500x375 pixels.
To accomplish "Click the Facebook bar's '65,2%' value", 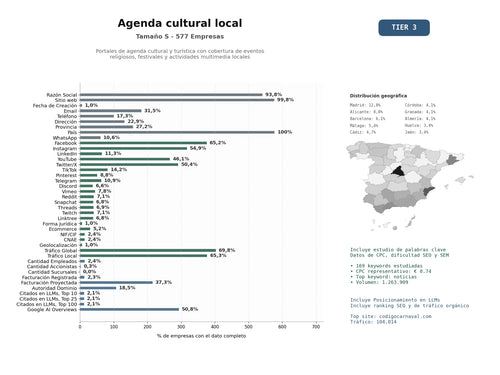I will 218,143.
